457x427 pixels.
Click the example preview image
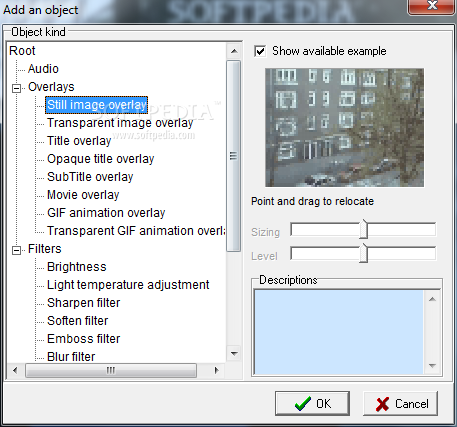(344, 128)
